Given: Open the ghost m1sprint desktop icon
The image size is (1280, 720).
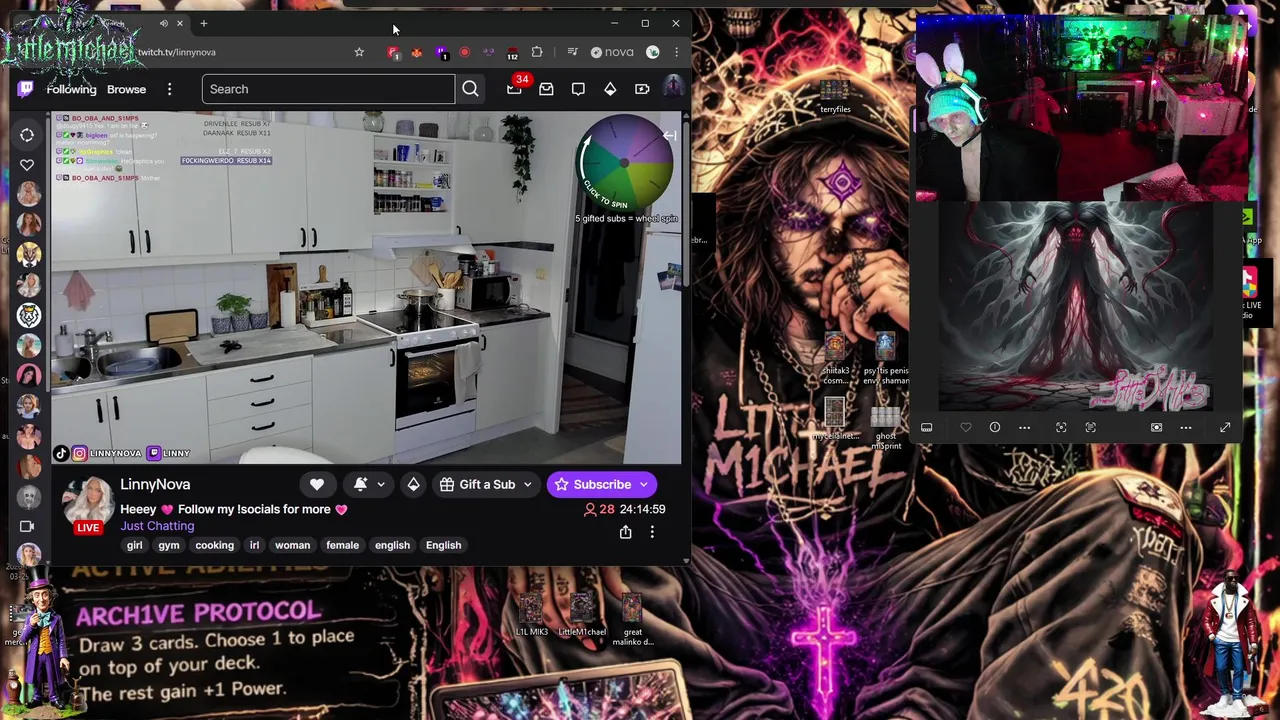Looking at the screenshot, I should pos(886,426).
